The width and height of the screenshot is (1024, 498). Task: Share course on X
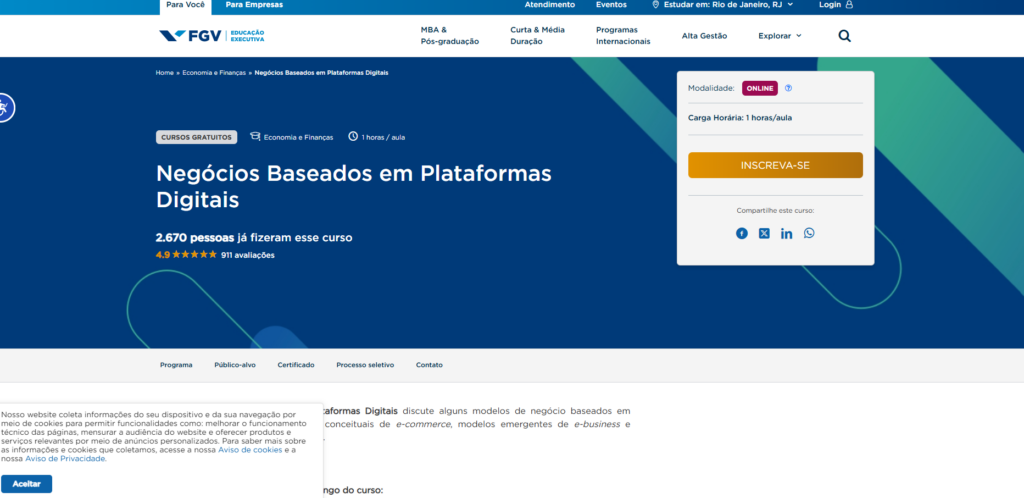click(x=764, y=233)
